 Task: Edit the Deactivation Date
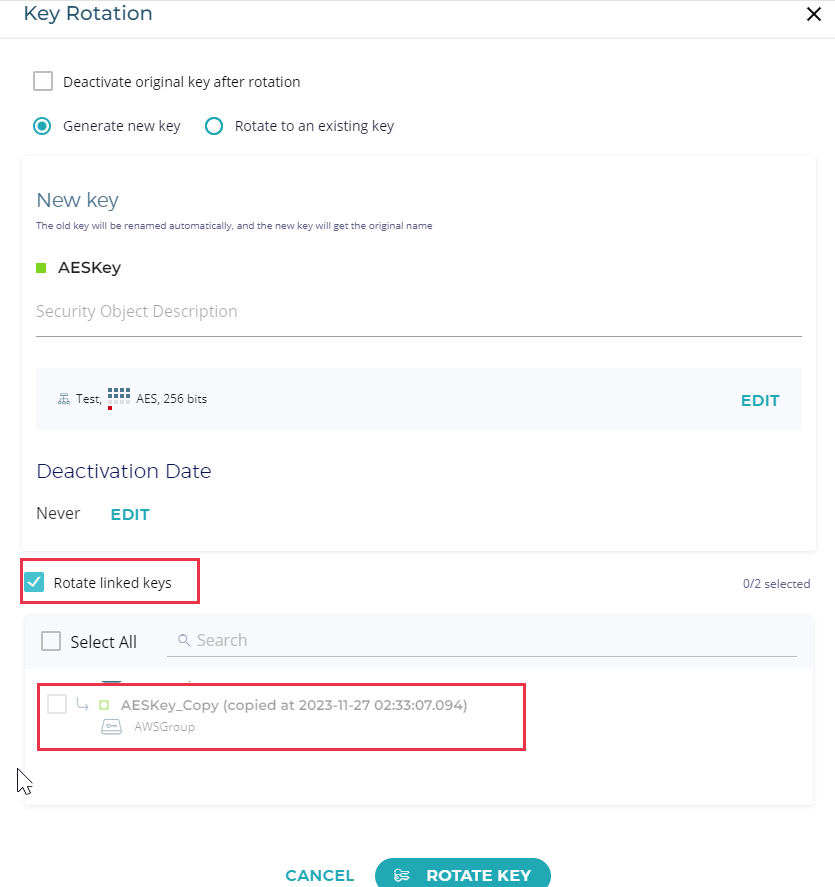tap(130, 514)
